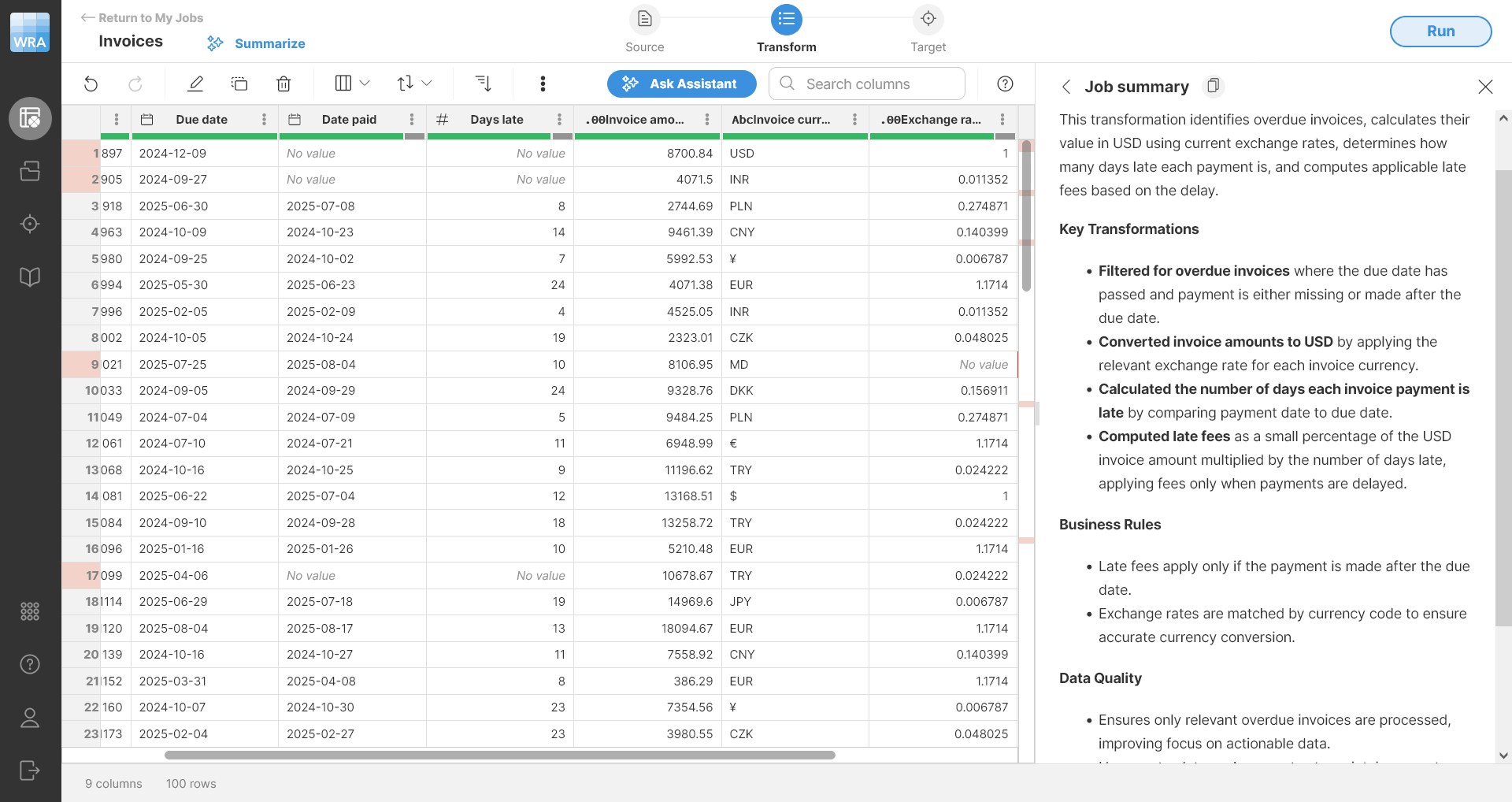This screenshot has height=802, width=1512.
Task: Delete selected rows using the trash icon
Action: tap(283, 84)
